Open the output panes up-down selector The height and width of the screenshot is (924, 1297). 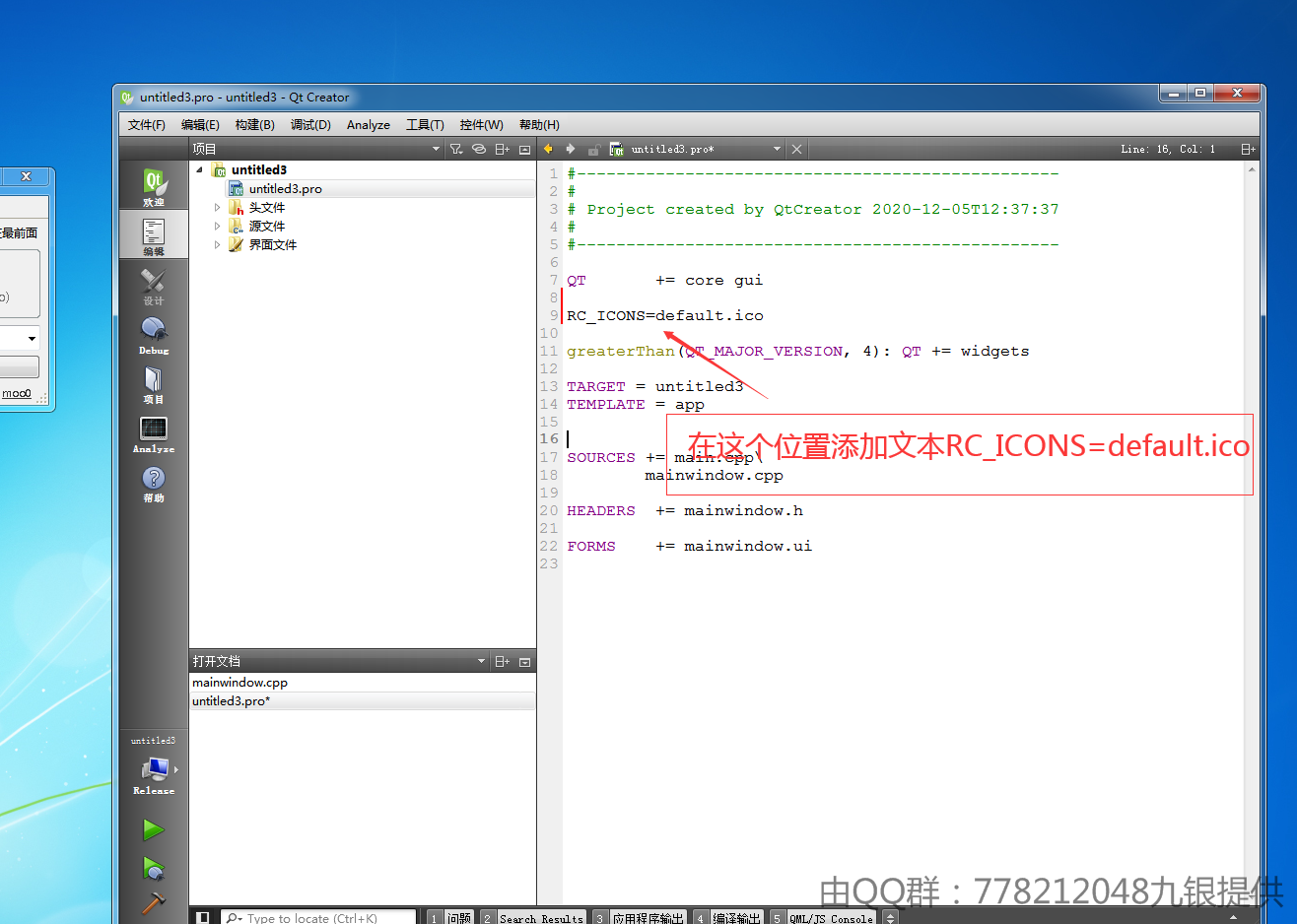click(x=890, y=917)
